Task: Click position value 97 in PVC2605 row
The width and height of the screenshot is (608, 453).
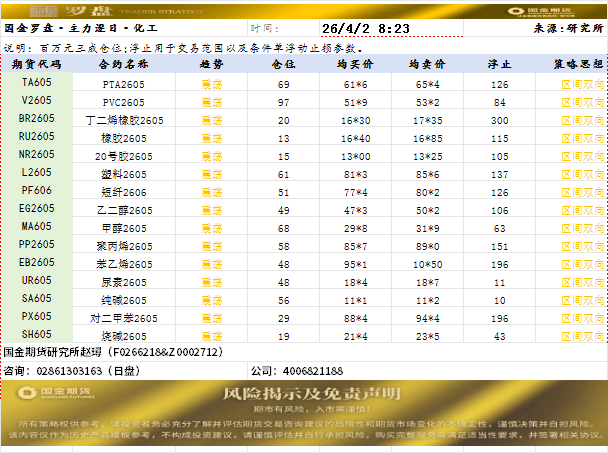Action: coord(283,102)
